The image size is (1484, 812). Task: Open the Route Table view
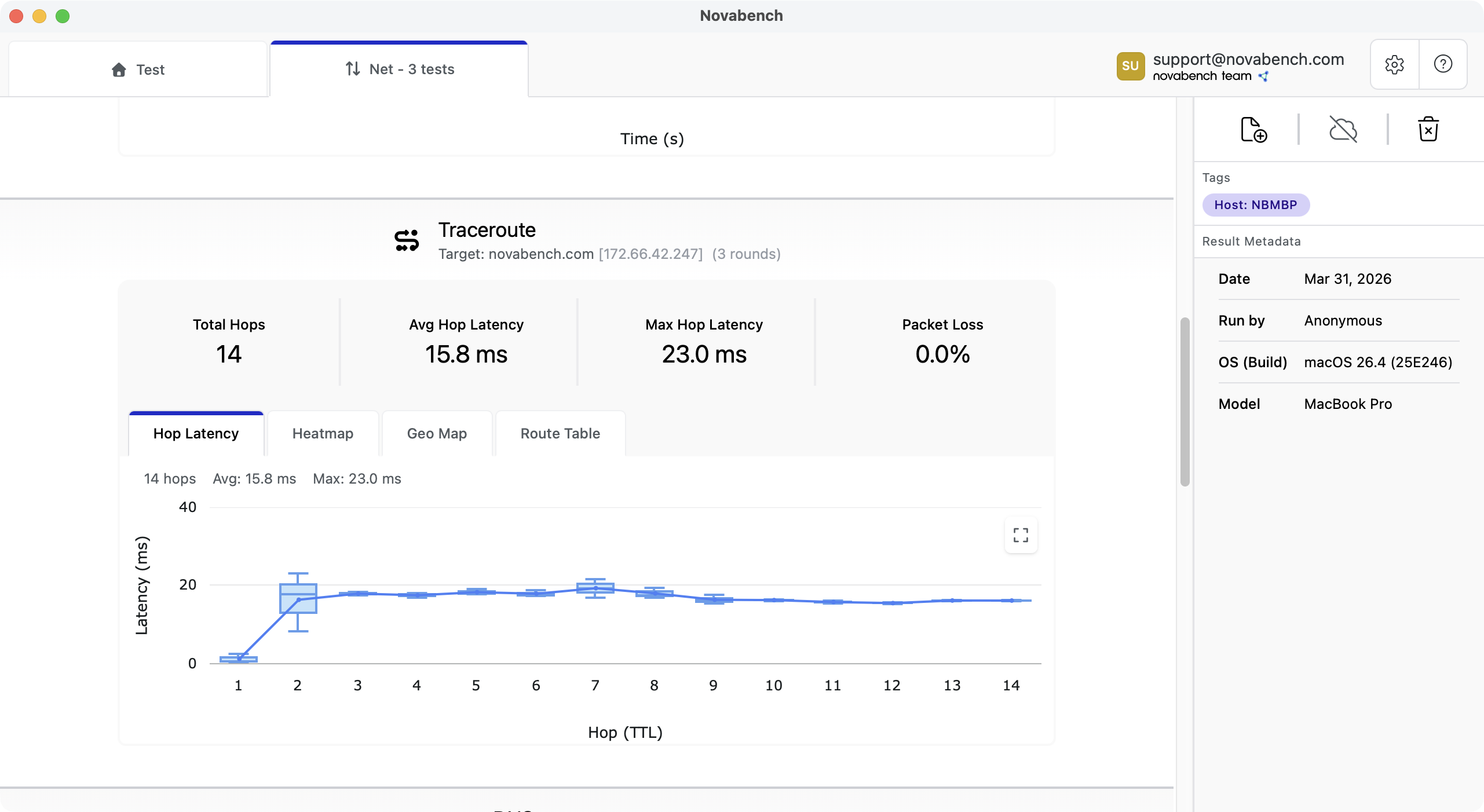point(560,433)
